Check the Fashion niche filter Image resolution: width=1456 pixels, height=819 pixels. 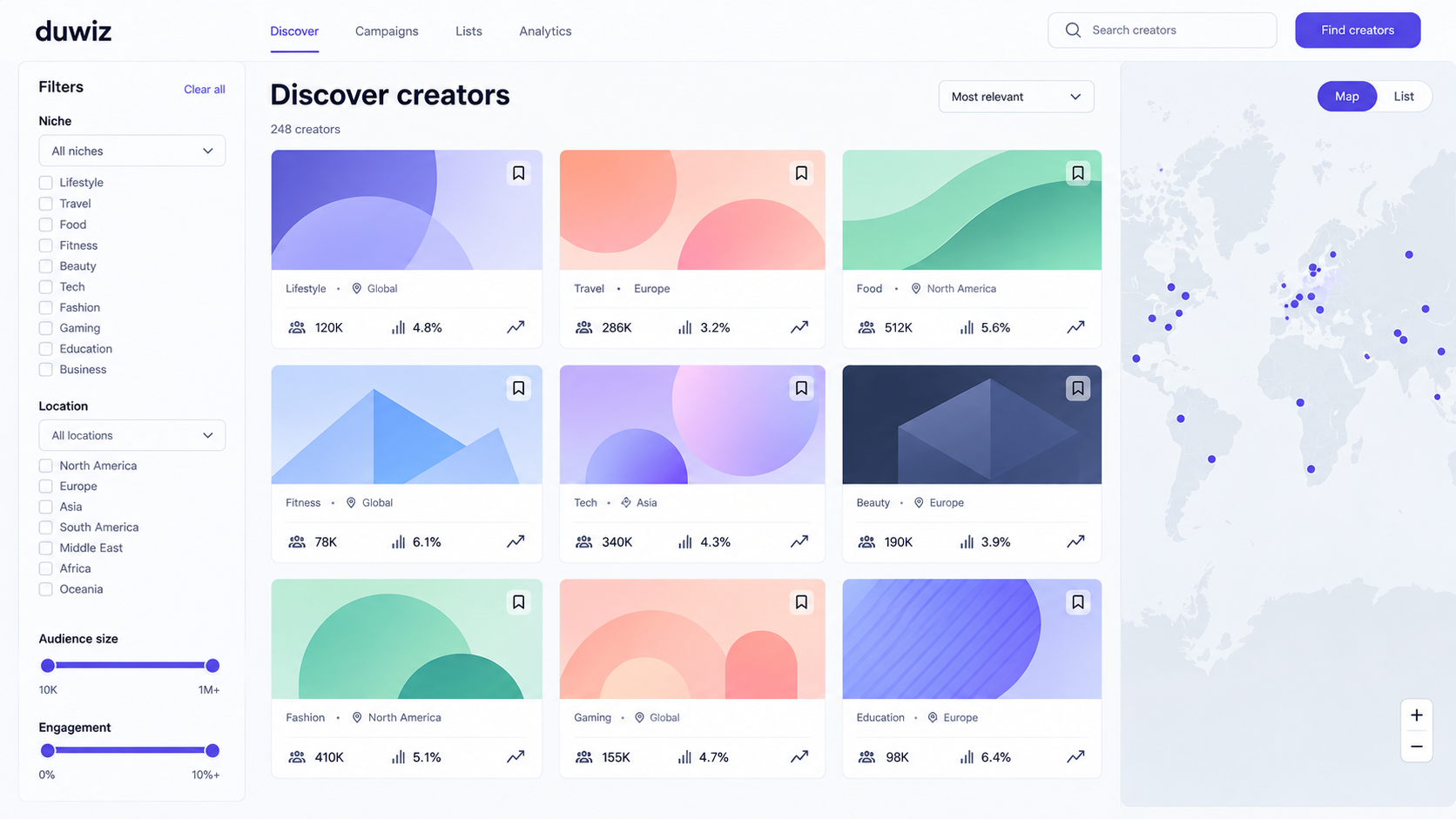45,307
